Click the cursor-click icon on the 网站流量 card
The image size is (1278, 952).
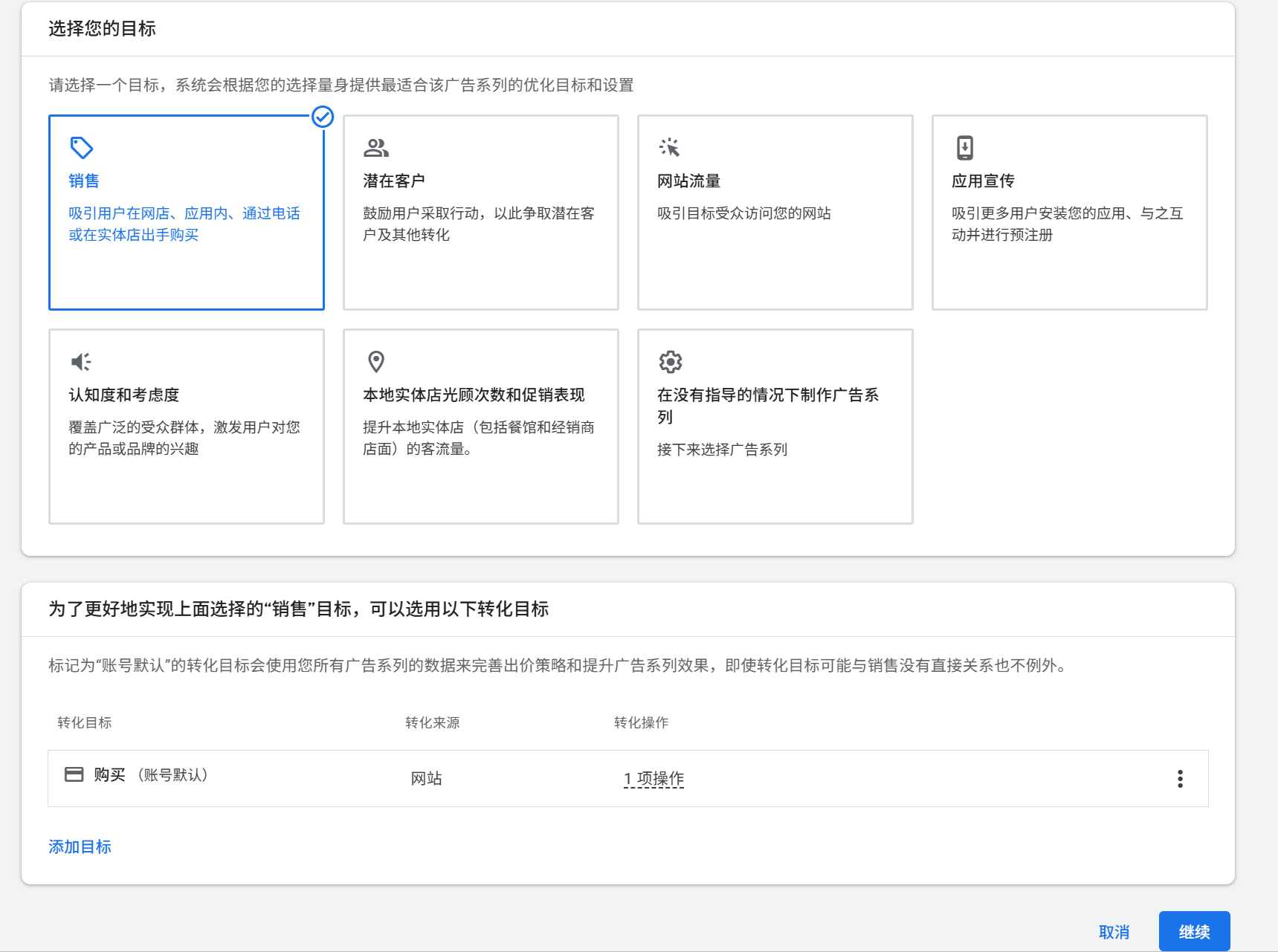pyautogui.click(x=671, y=148)
